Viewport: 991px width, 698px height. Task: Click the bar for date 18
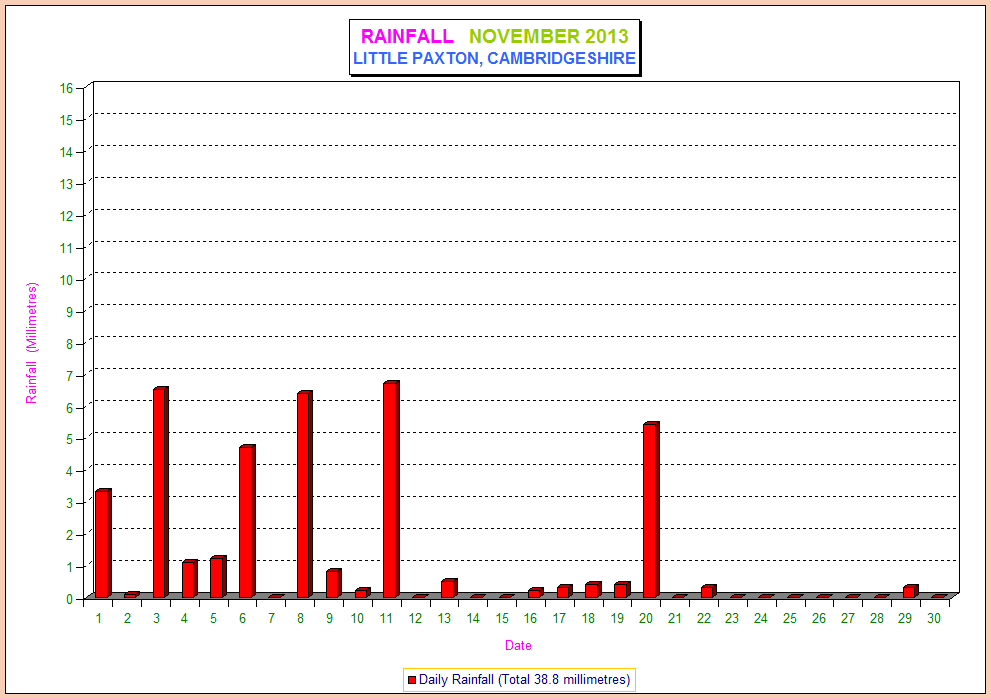(593, 590)
